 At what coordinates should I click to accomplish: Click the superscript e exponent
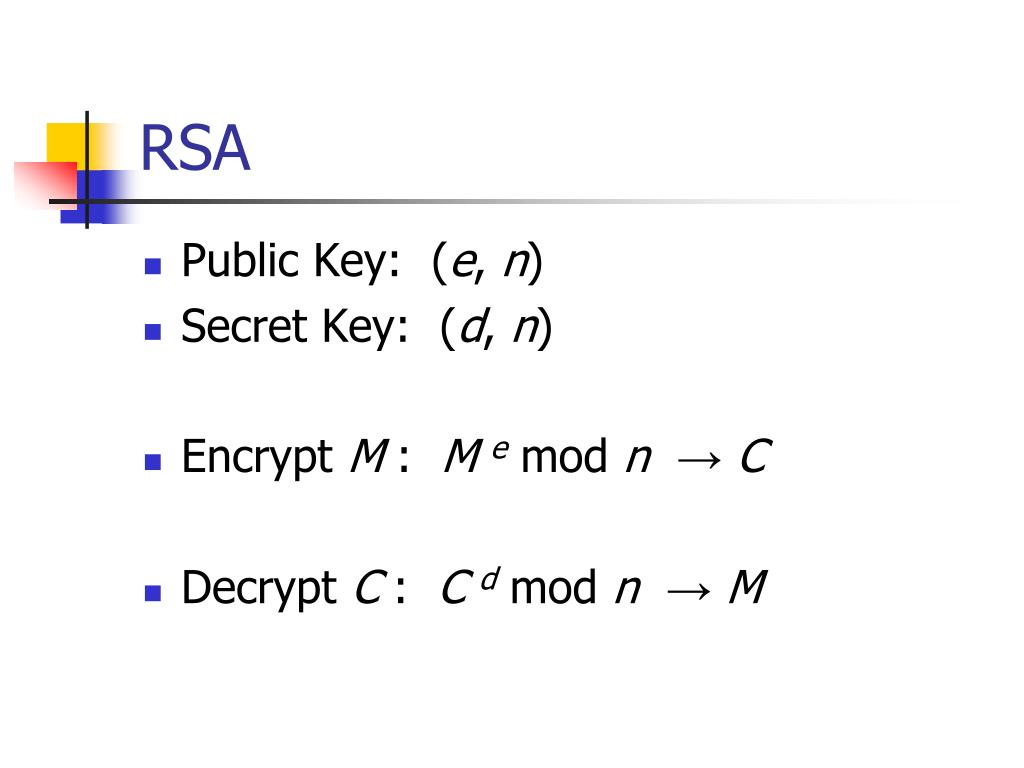[x=500, y=449]
